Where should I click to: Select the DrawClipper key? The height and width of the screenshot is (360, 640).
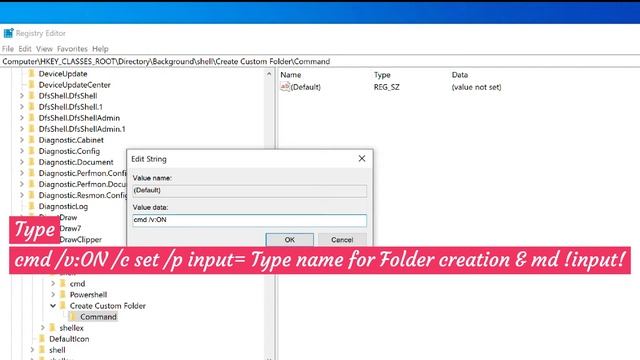coord(80,240)
